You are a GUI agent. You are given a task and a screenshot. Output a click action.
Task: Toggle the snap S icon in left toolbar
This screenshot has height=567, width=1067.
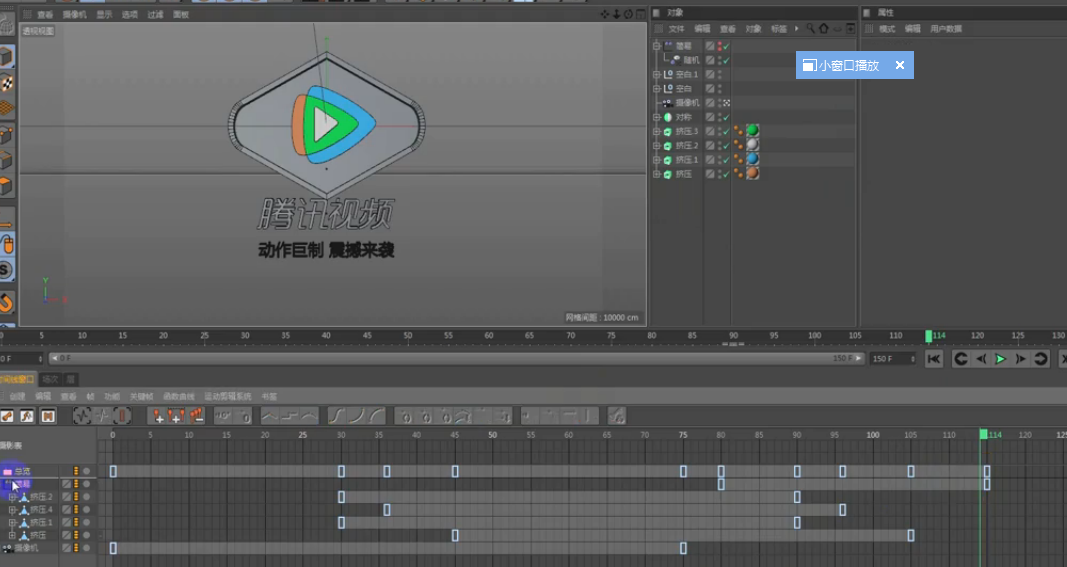(x=5, y=270)
